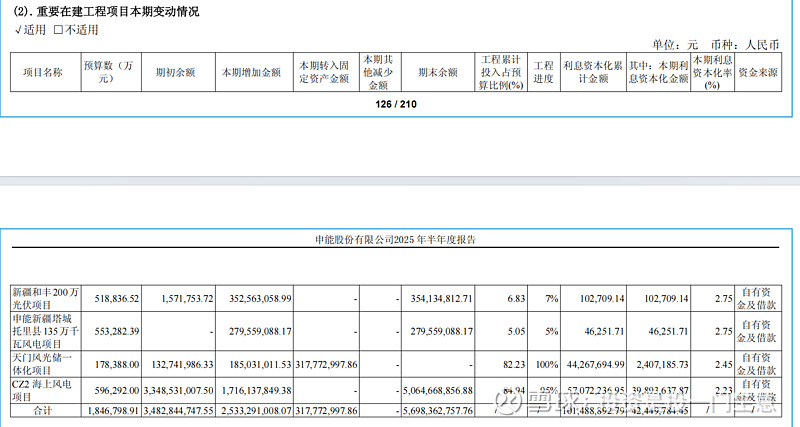Image resolution: width=800 pixels, height=427 pixels.
Task: Click the 单位：元 币种：人民币 note
Action: [715, 45]
